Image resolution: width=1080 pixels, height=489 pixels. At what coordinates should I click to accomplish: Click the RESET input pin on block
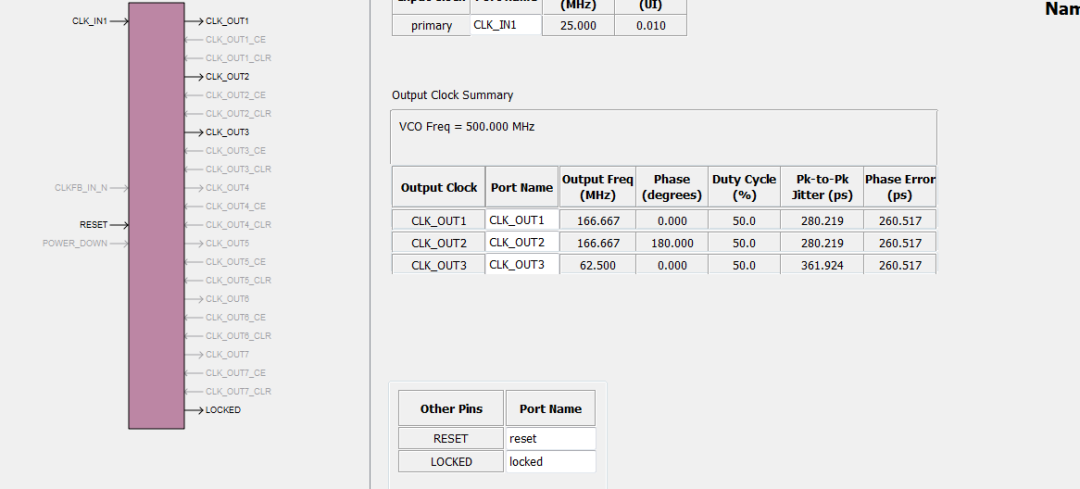point(93,225)
